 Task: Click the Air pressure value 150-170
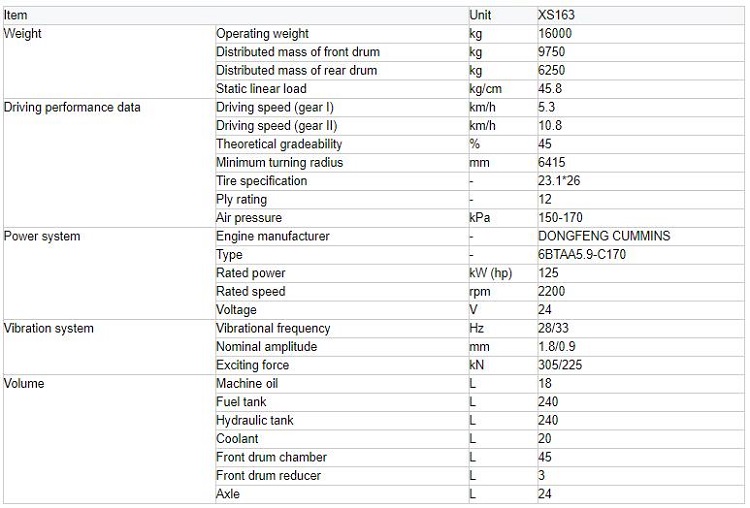click(x=560, y=218)
